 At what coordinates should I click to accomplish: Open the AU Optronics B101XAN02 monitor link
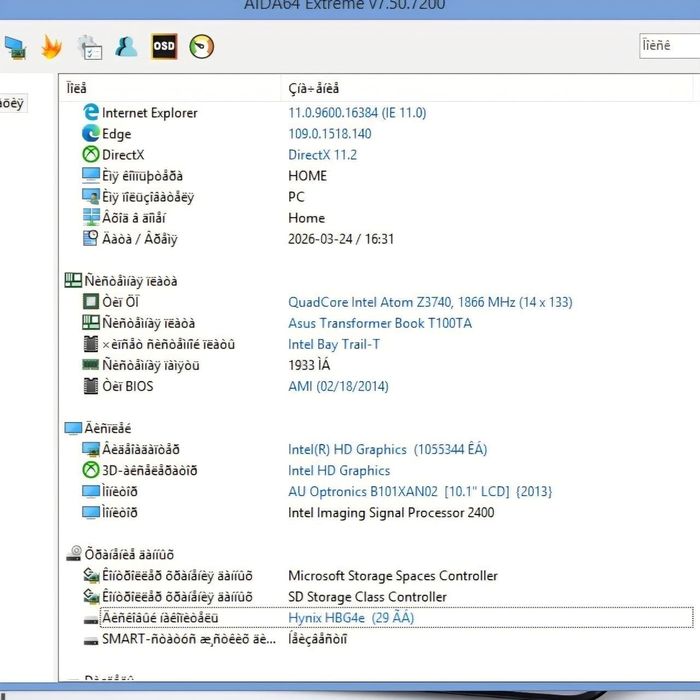[x=420, y=492]
